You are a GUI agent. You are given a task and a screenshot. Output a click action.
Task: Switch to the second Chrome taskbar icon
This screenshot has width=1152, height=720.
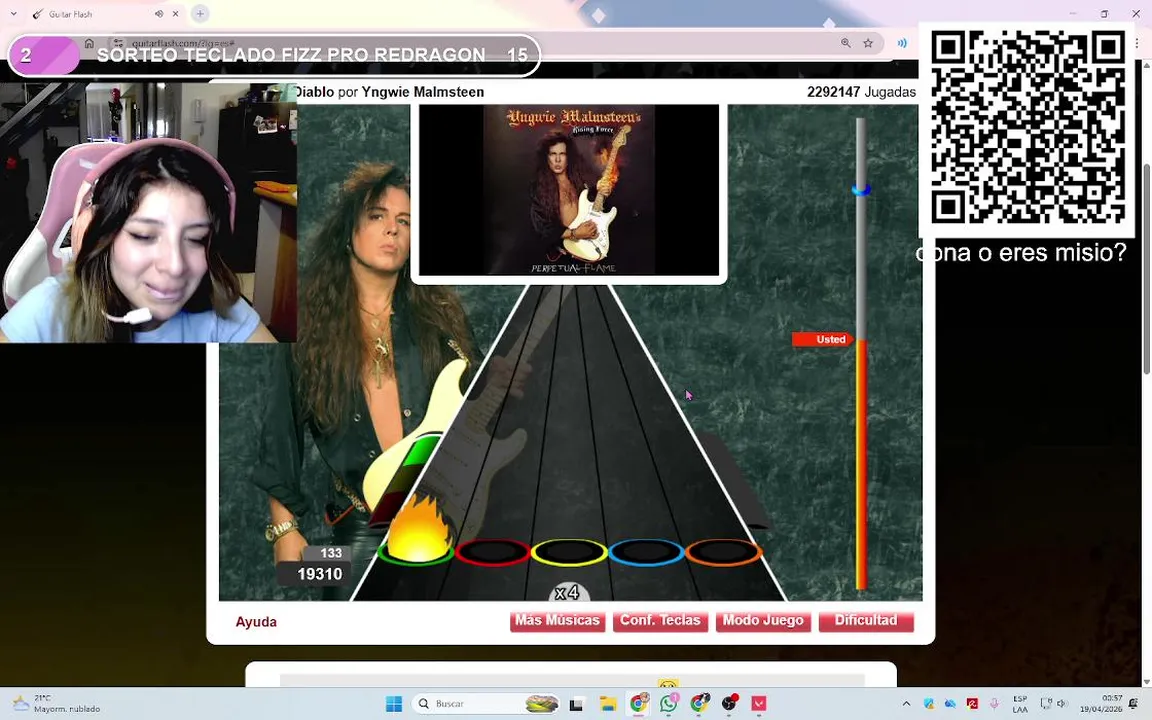pyautogui.click(x=699, y=704)
